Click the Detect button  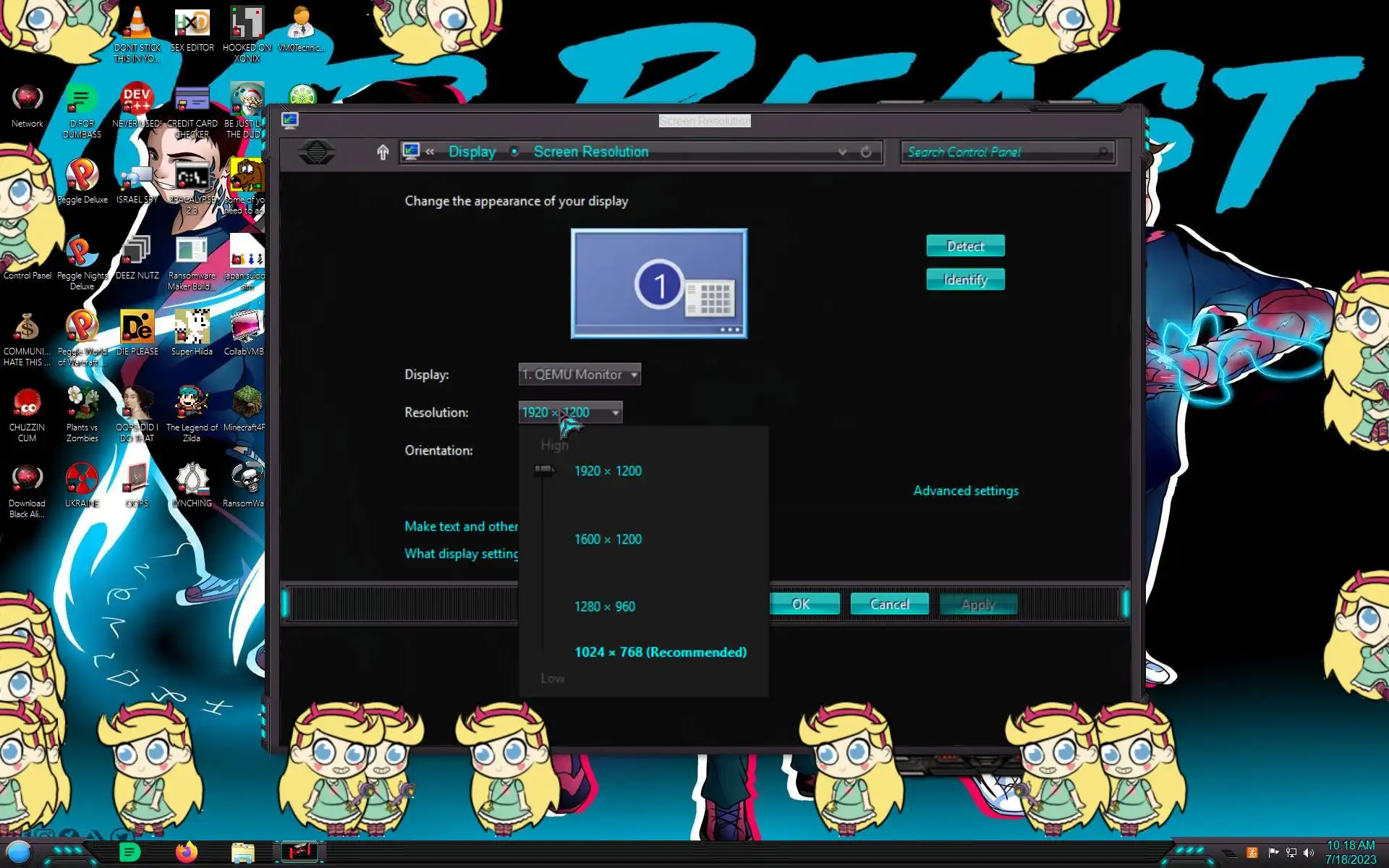click(x=965, y=247)
